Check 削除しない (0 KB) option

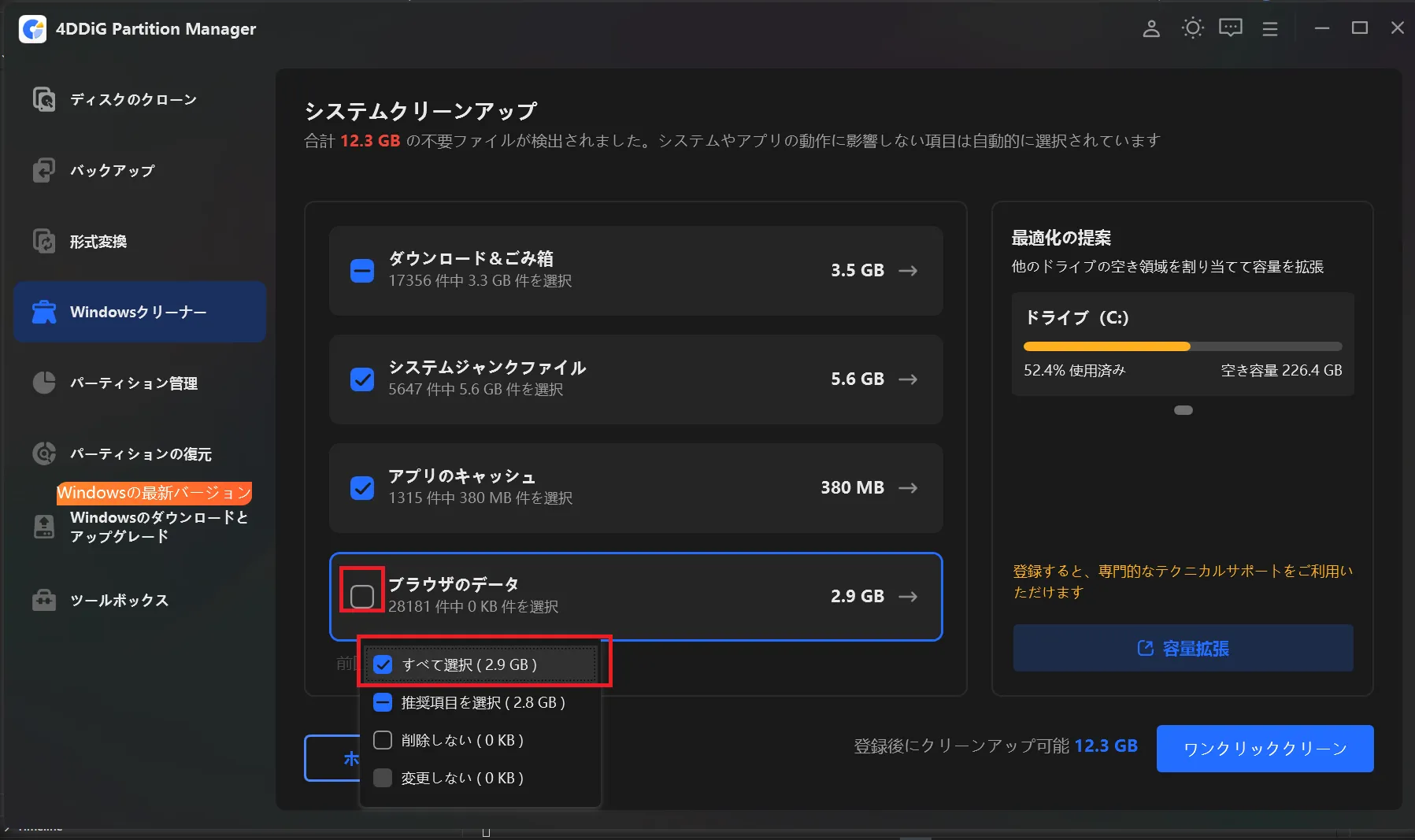click(x=383, y=740)
